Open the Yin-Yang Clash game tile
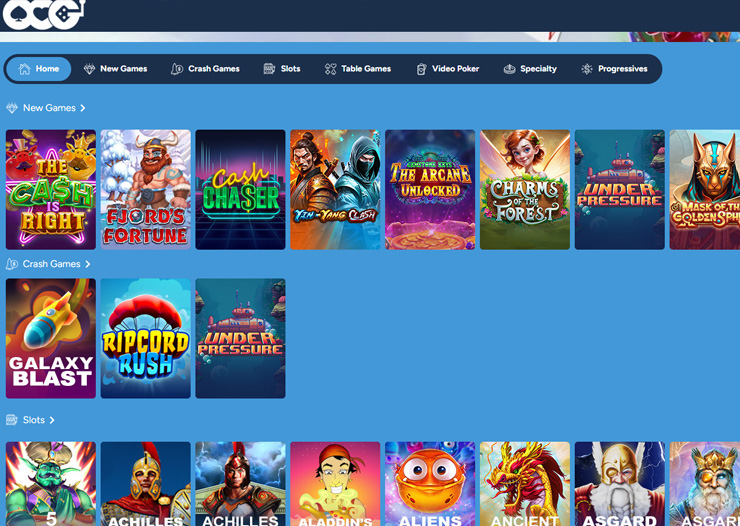The width and height of the screenshot is (740, 526). [x=335, y=190]
